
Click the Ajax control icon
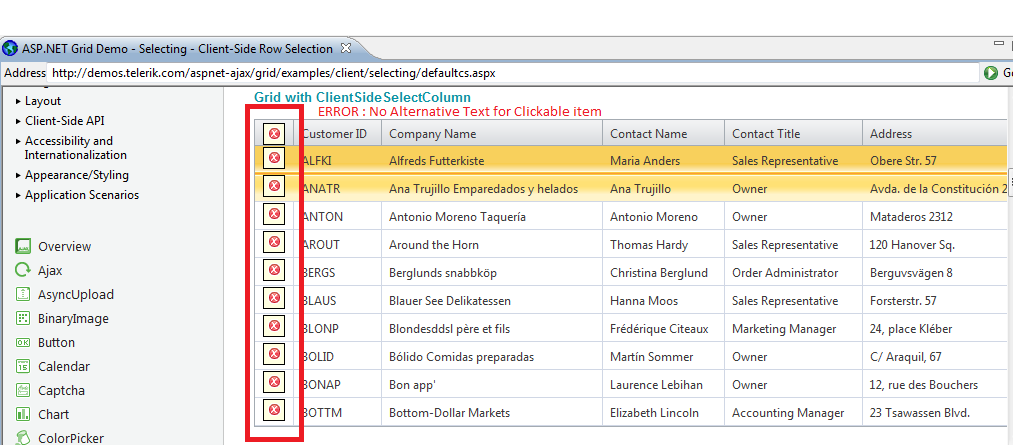click(23, 270)
